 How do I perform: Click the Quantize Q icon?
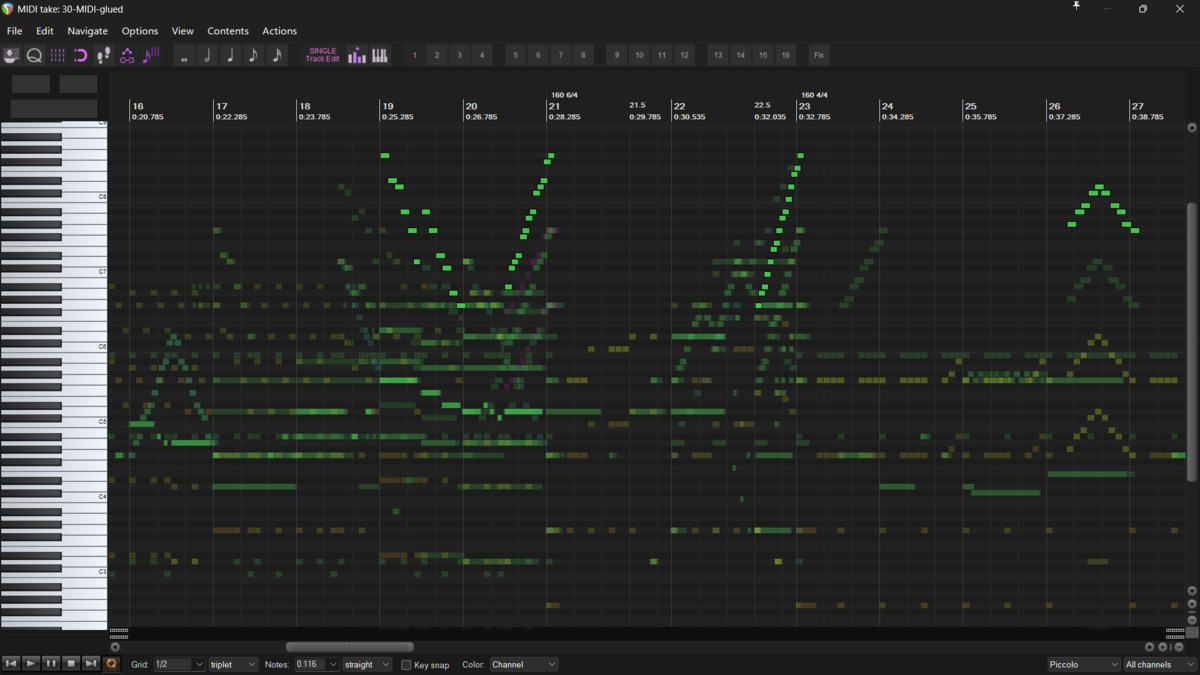34,56
